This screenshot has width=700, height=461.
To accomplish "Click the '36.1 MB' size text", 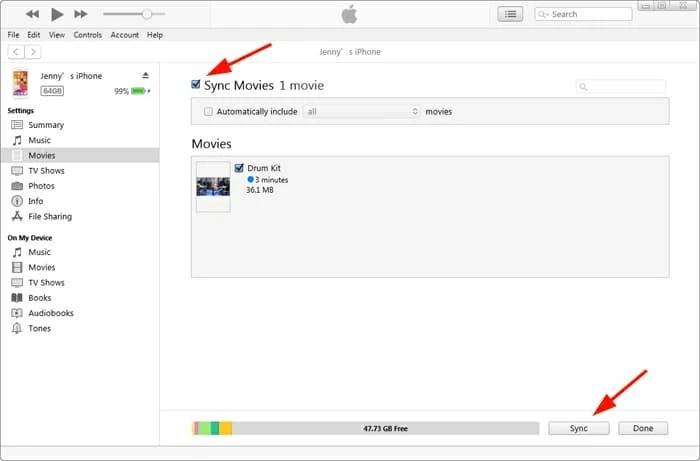I will pos(260,190).
